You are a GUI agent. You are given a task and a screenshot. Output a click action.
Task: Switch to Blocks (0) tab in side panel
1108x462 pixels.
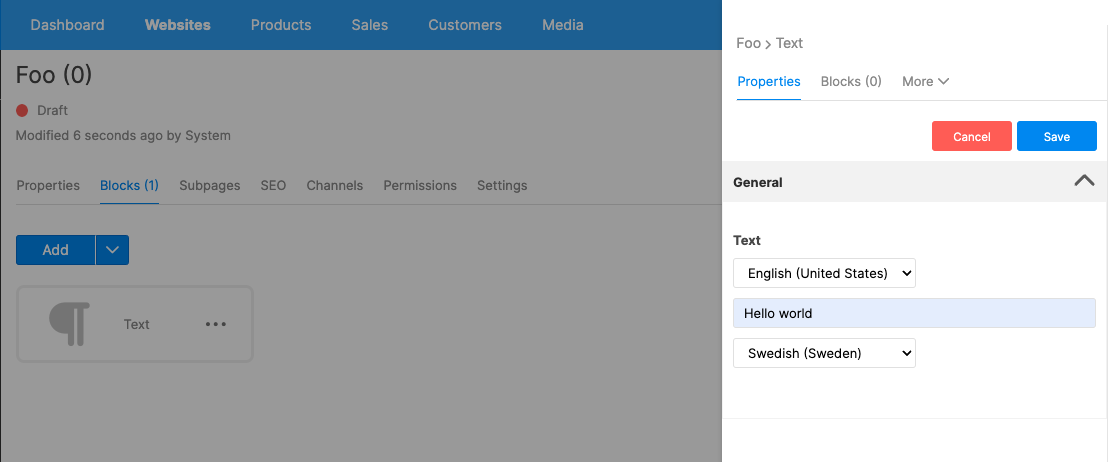851,81
